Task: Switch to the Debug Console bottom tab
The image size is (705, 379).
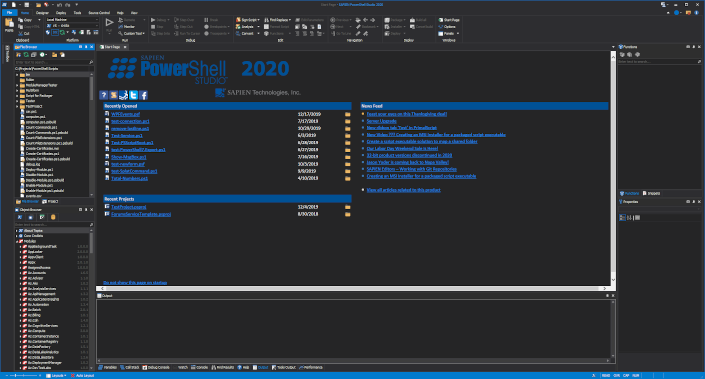Action: click(156, 367)
